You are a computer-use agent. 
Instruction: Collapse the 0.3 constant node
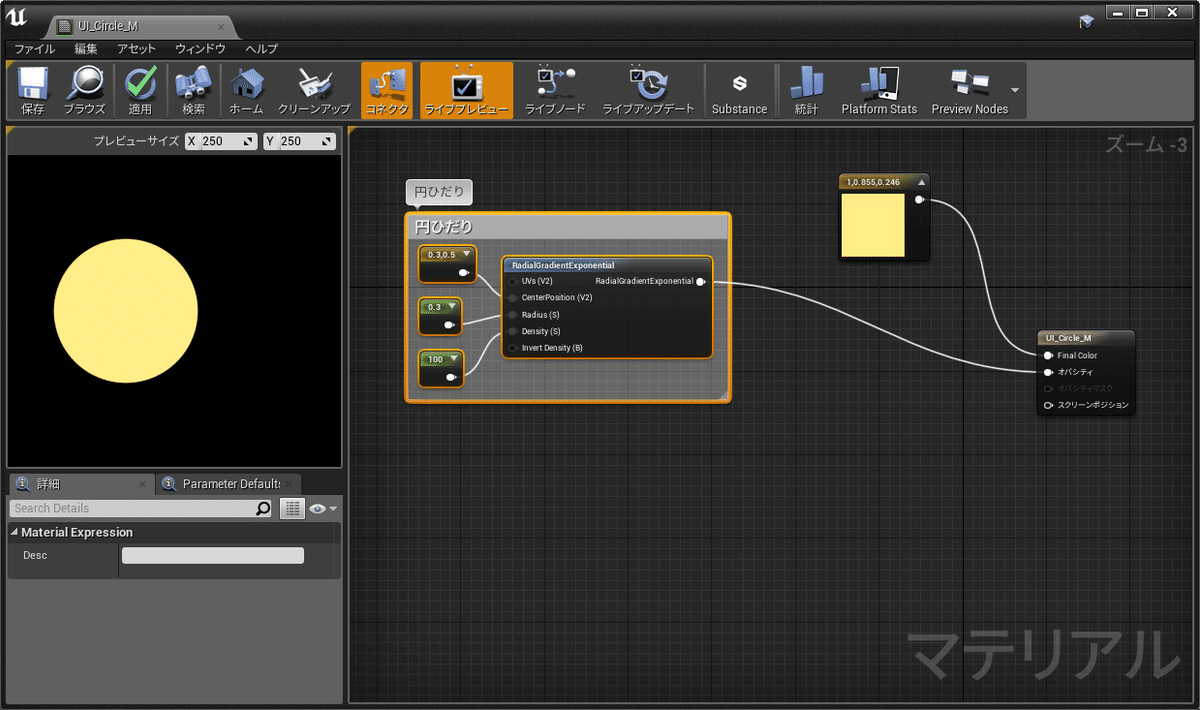tap(452, 306)
